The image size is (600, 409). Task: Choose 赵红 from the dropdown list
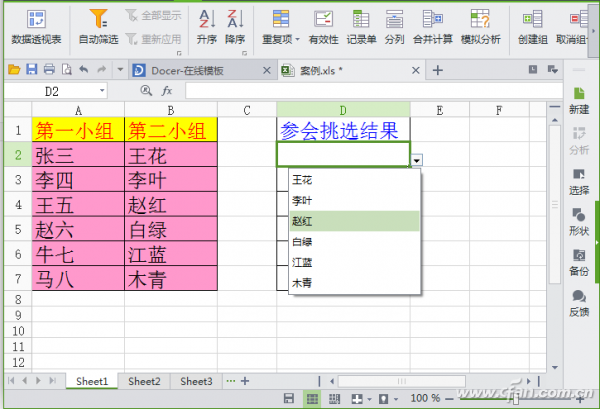(354, 221)
